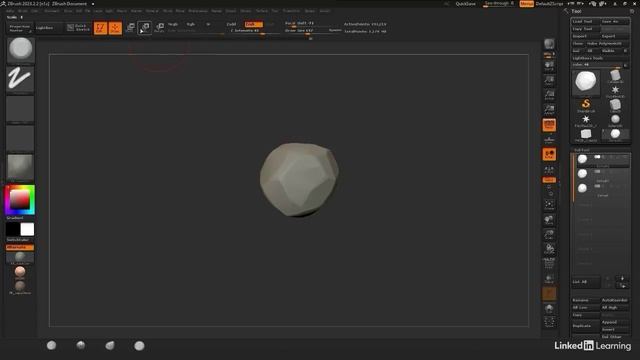Toggle the Floor grid button
This screenshot has height=360, width=640.
(549, 140)
